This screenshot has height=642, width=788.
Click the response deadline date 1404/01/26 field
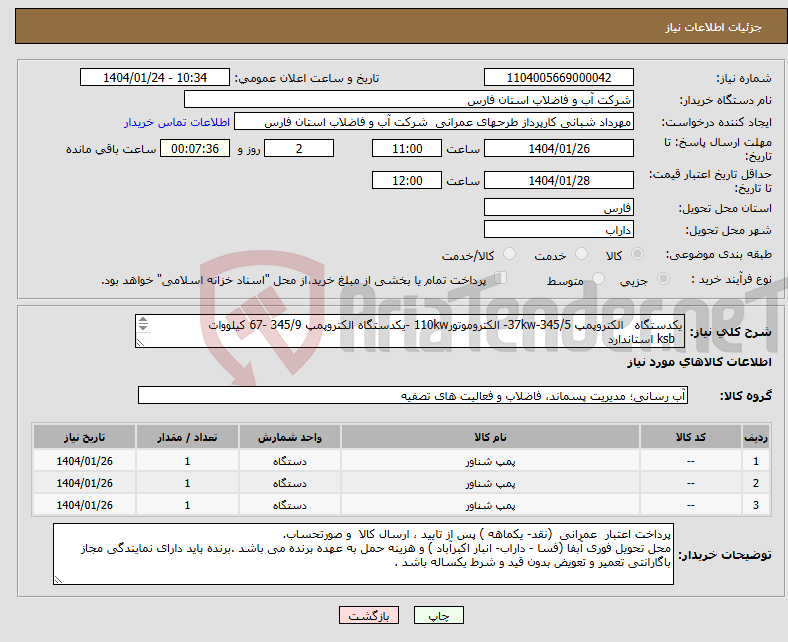[559, 148]
